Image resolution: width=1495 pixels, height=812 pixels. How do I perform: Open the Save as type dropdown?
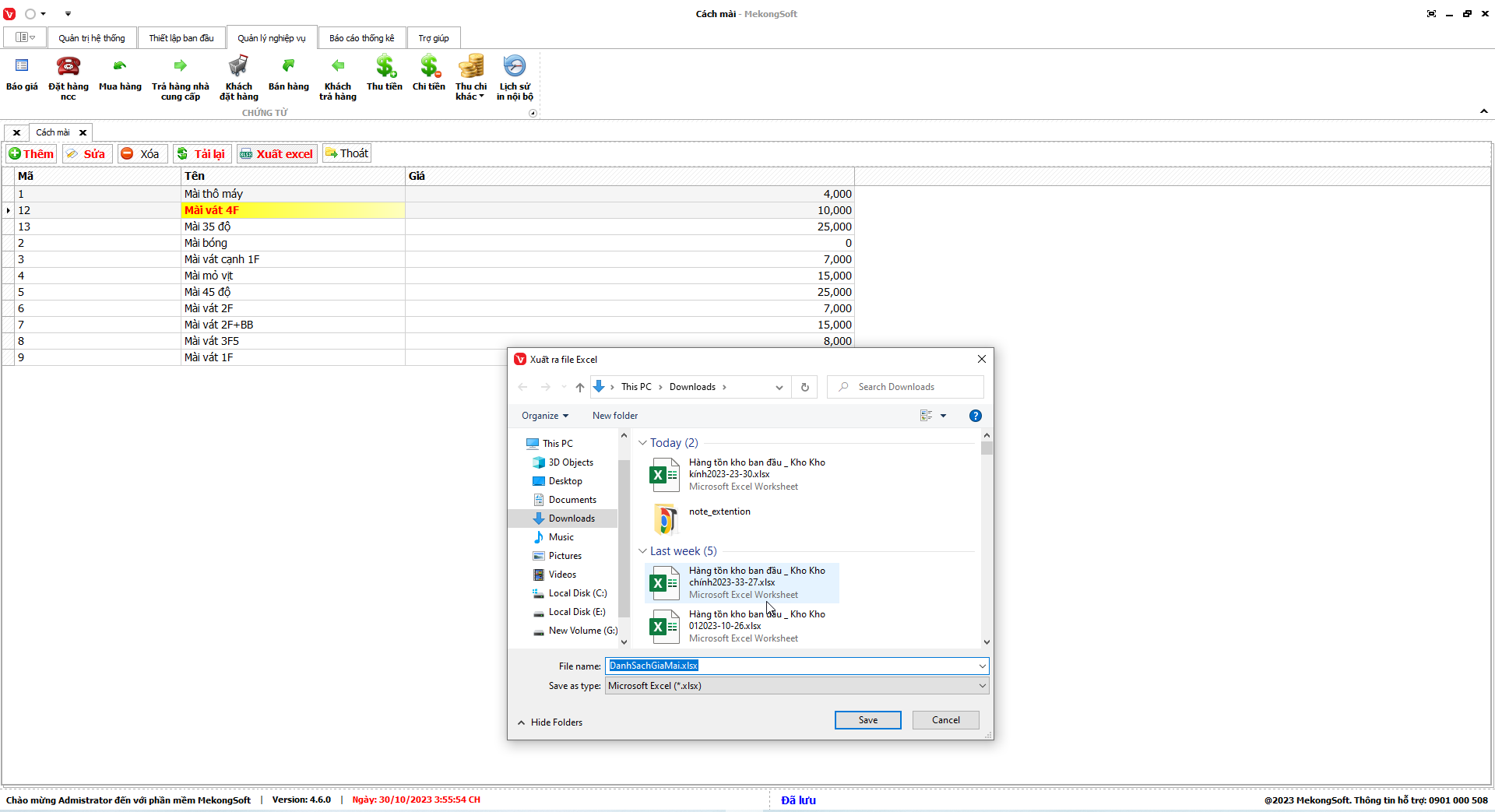point(797,686)
